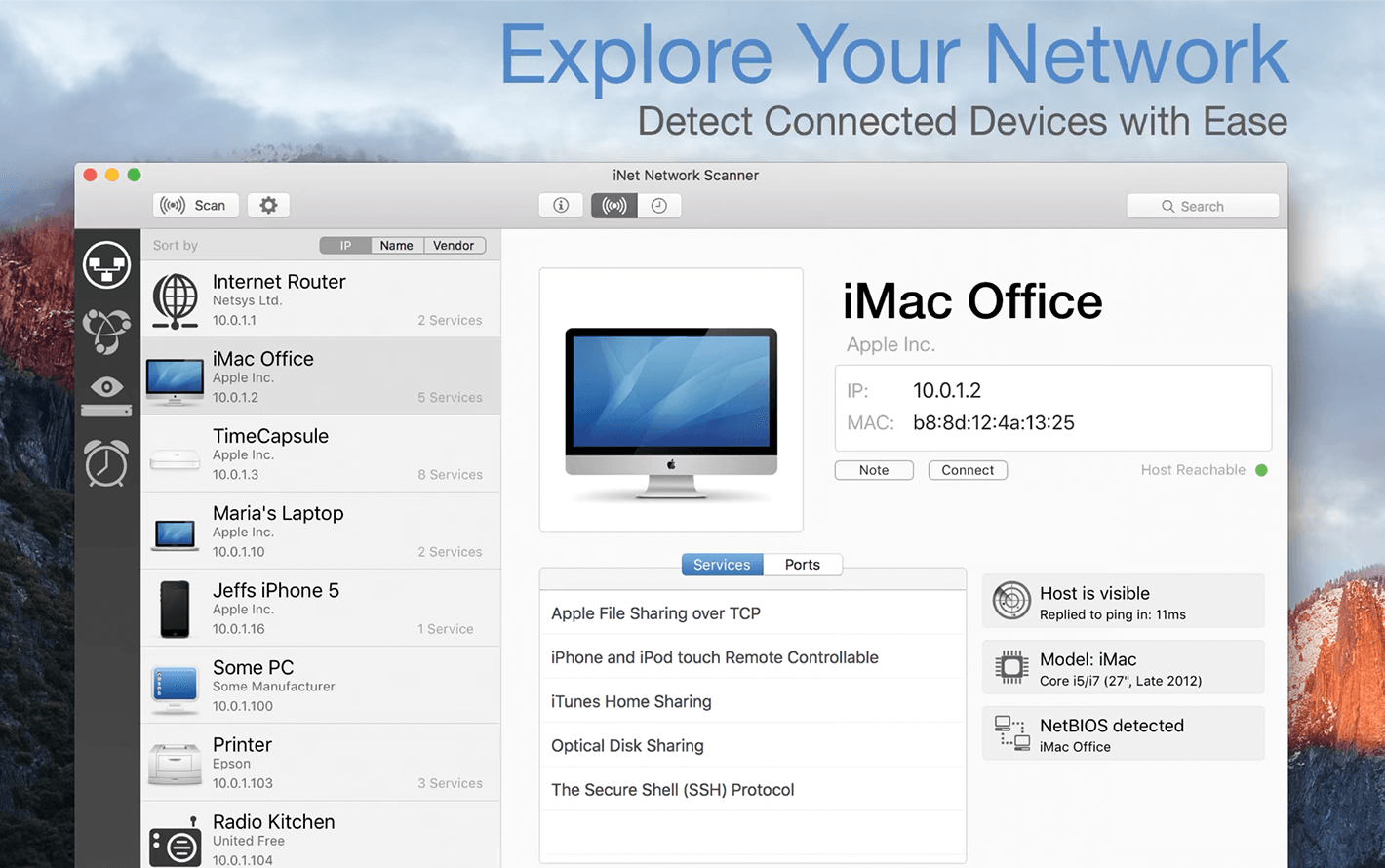The height and width of the screenshot is (868, 1385).
Task: Select the Printer device icon
Action: coord(176,764)
